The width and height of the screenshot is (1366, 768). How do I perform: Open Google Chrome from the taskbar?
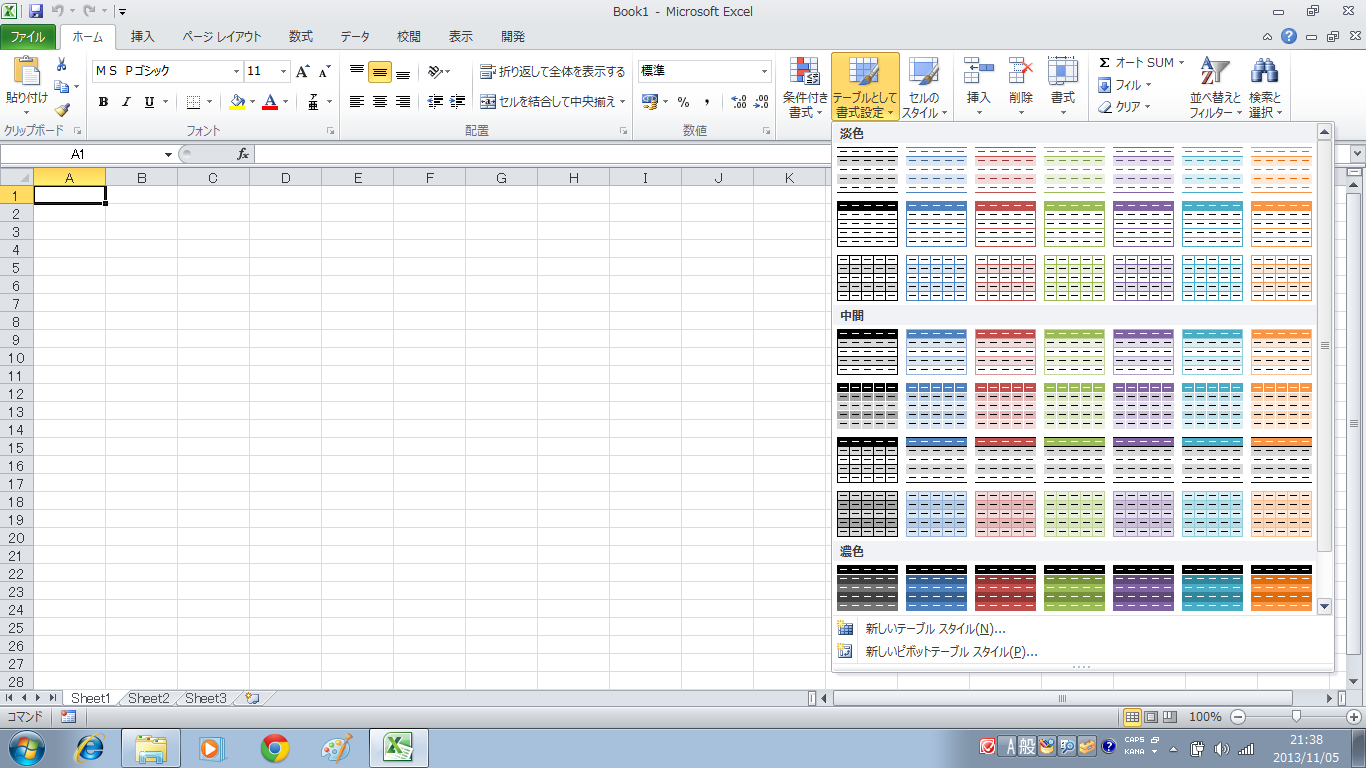275,748
